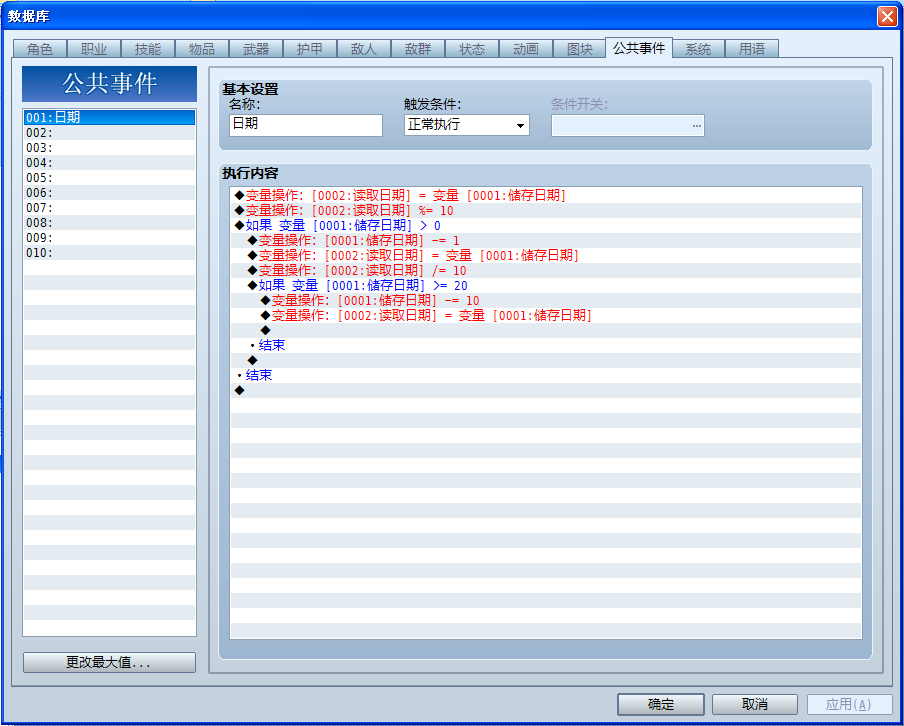Switch to the 敌人 tab
This screenshot has height=726, width=904.
point(364,49)
